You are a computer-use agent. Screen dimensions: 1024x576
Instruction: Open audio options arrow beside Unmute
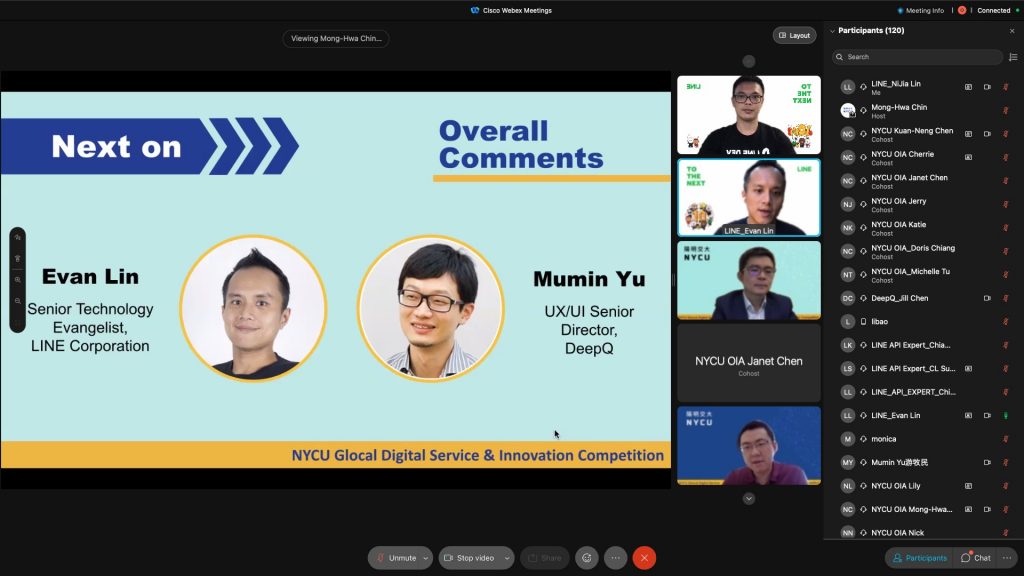426,558
